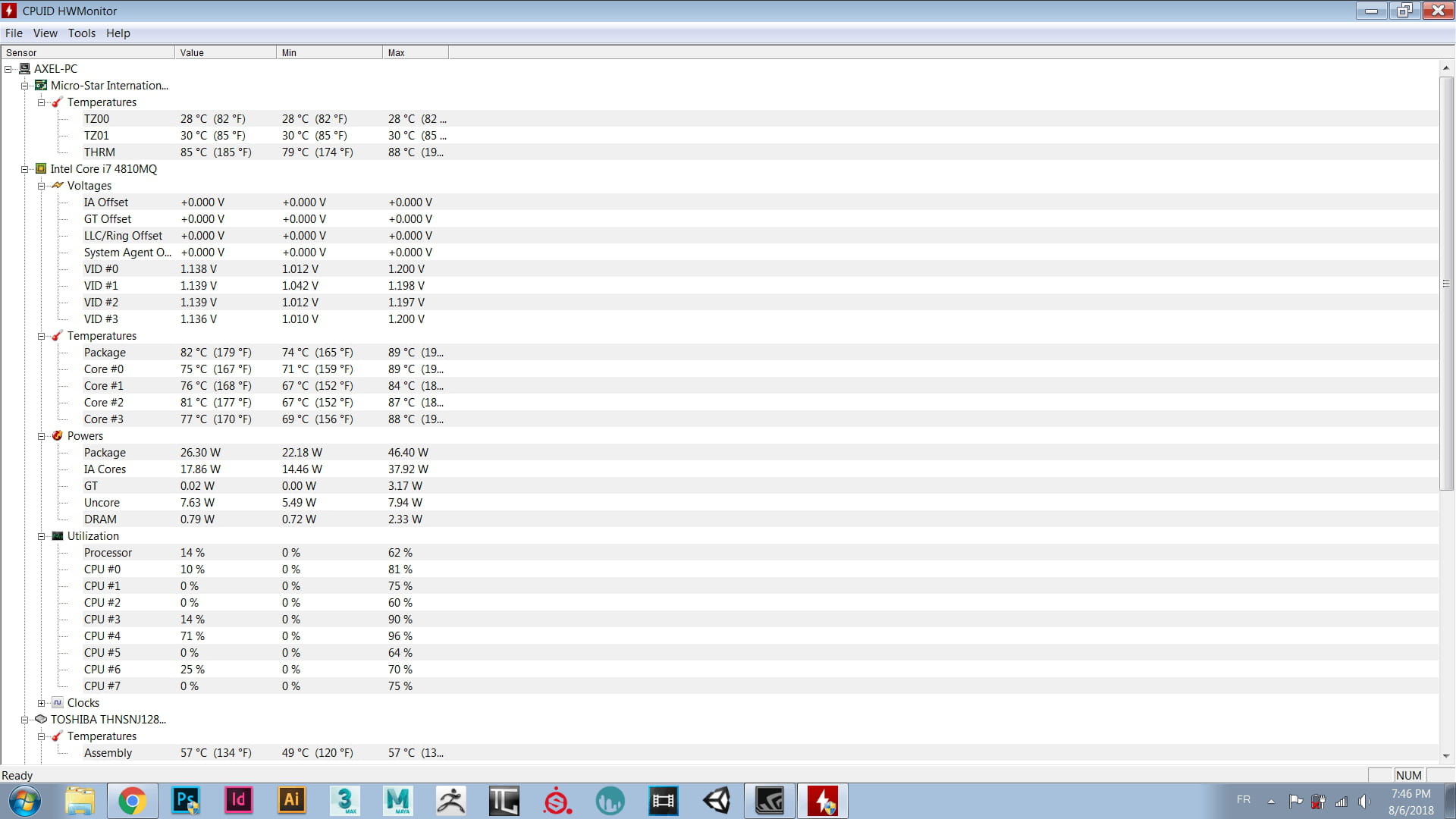Click the vertical scrollbar down arrow
The width and height of the screenshot is (1456, 819).
(x=1446, y=756)
